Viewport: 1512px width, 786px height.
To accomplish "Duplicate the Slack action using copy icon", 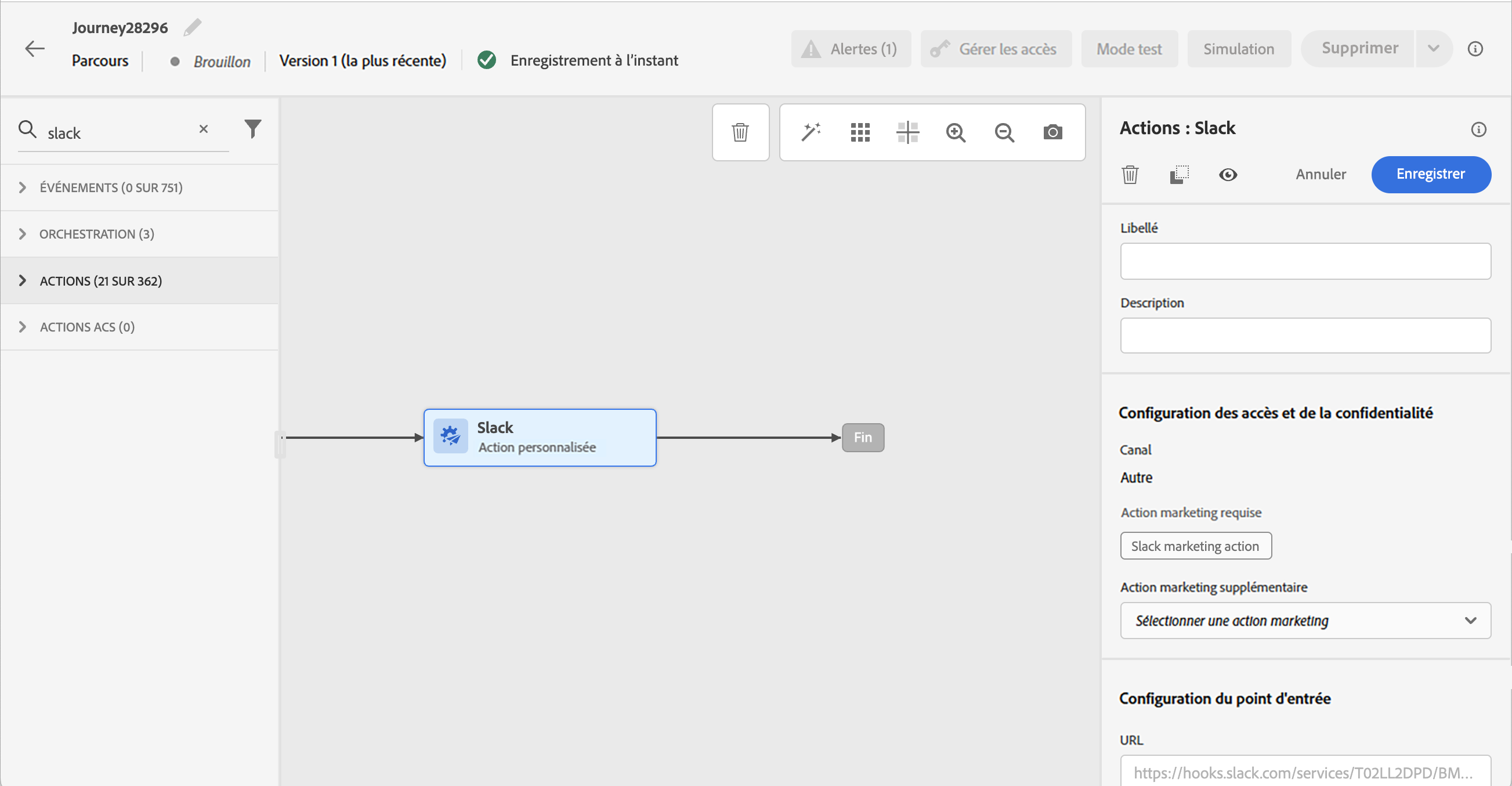I will (1178, 175).
